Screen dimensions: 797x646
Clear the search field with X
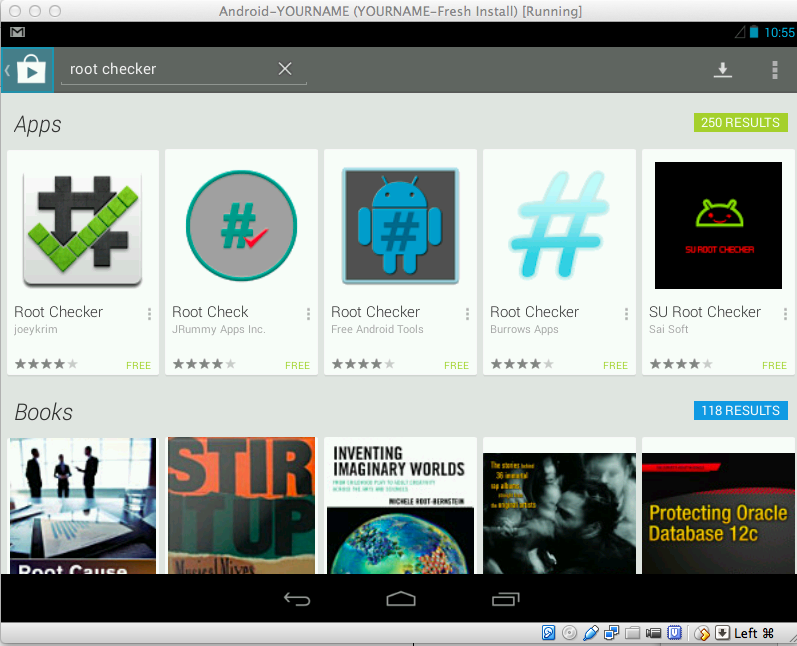[285, 69]
